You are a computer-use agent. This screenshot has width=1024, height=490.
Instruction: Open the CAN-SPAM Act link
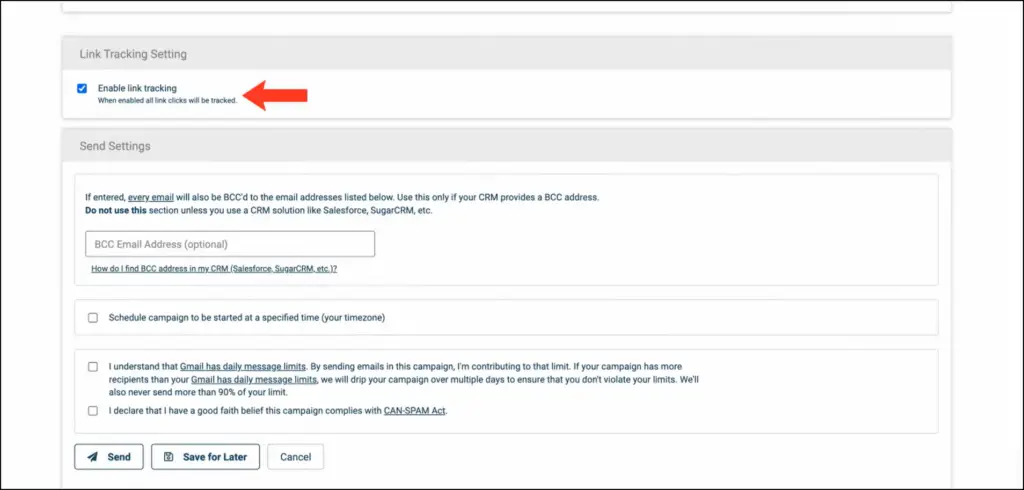(415, 411)
